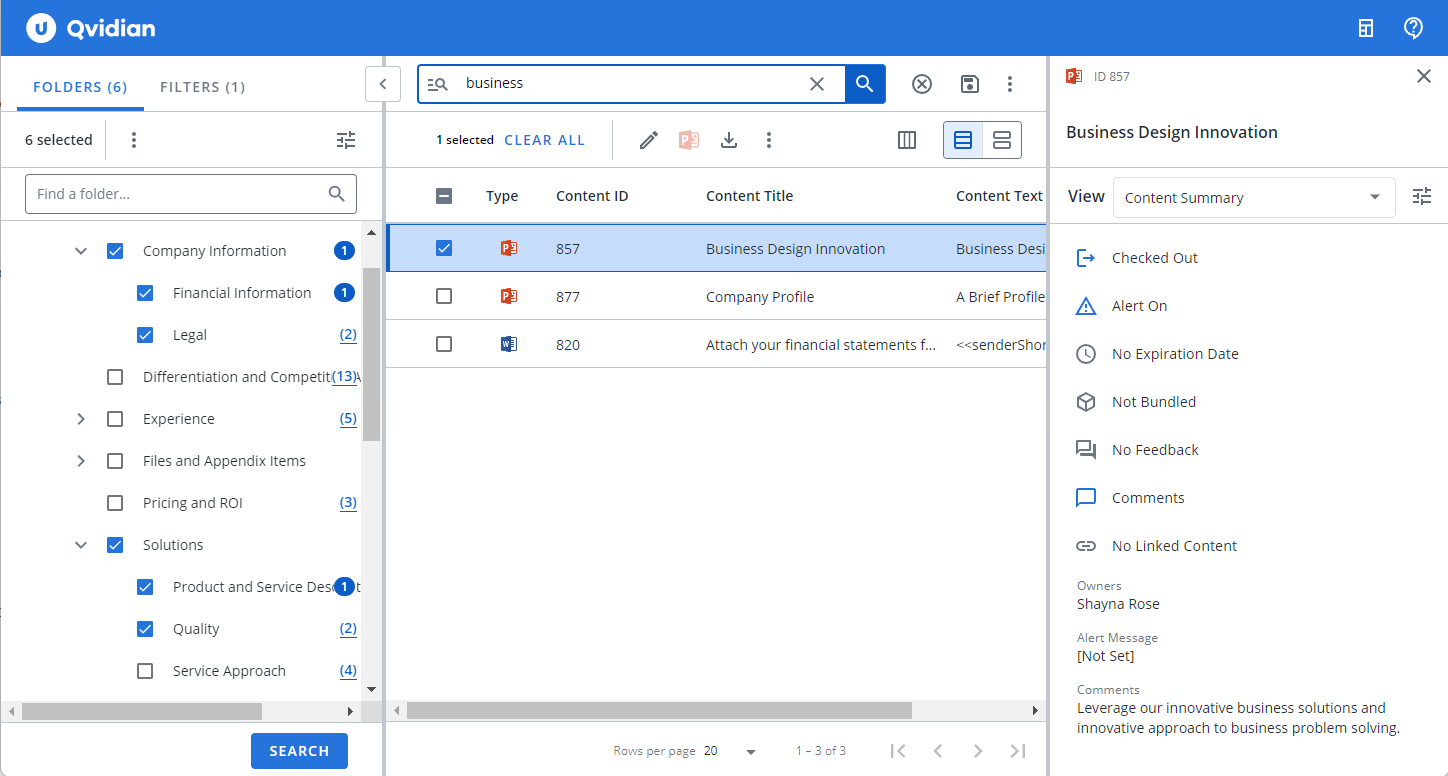Uncheck the Company Information folder

click(x=115, y=251)
